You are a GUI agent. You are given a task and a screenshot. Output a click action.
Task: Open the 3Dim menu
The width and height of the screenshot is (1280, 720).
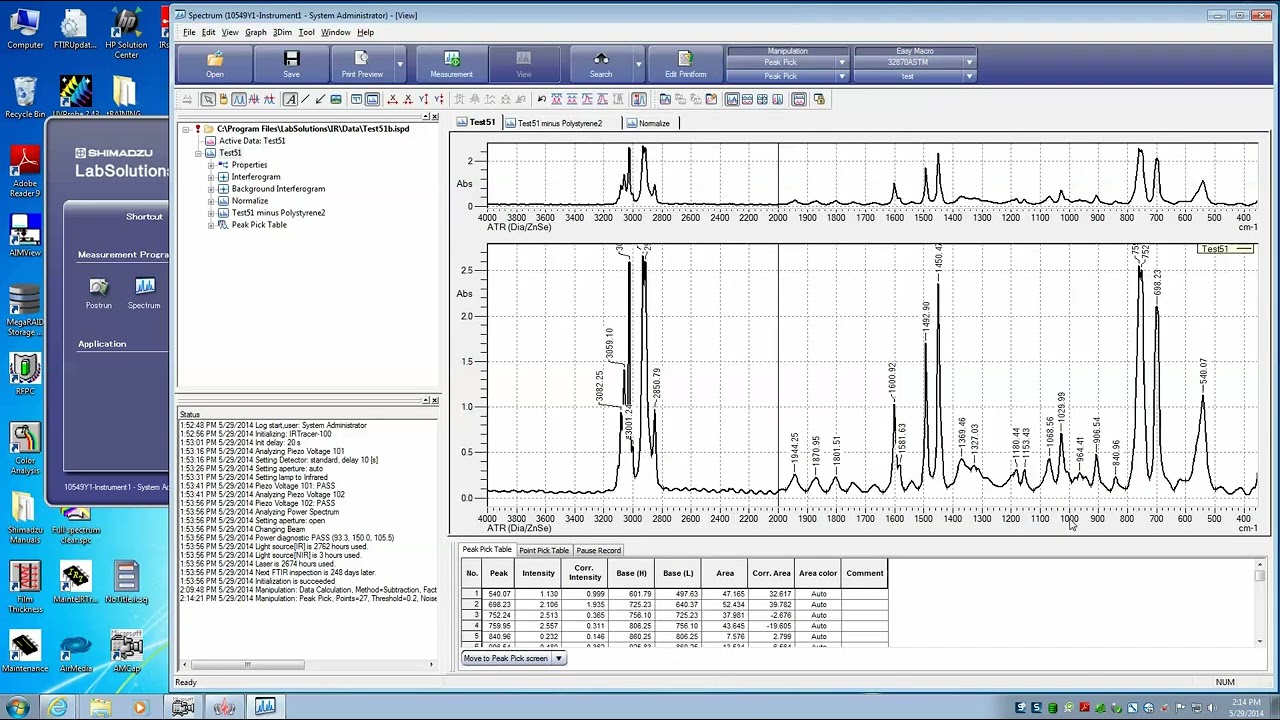282,32
